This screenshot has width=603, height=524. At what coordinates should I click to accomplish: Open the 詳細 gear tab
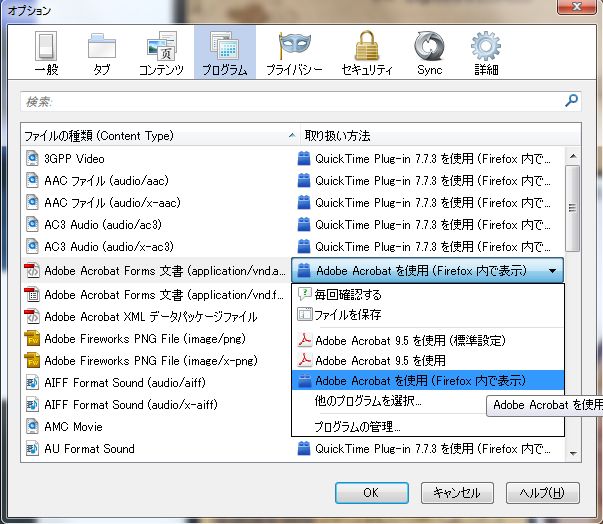[x=486, y=53]
